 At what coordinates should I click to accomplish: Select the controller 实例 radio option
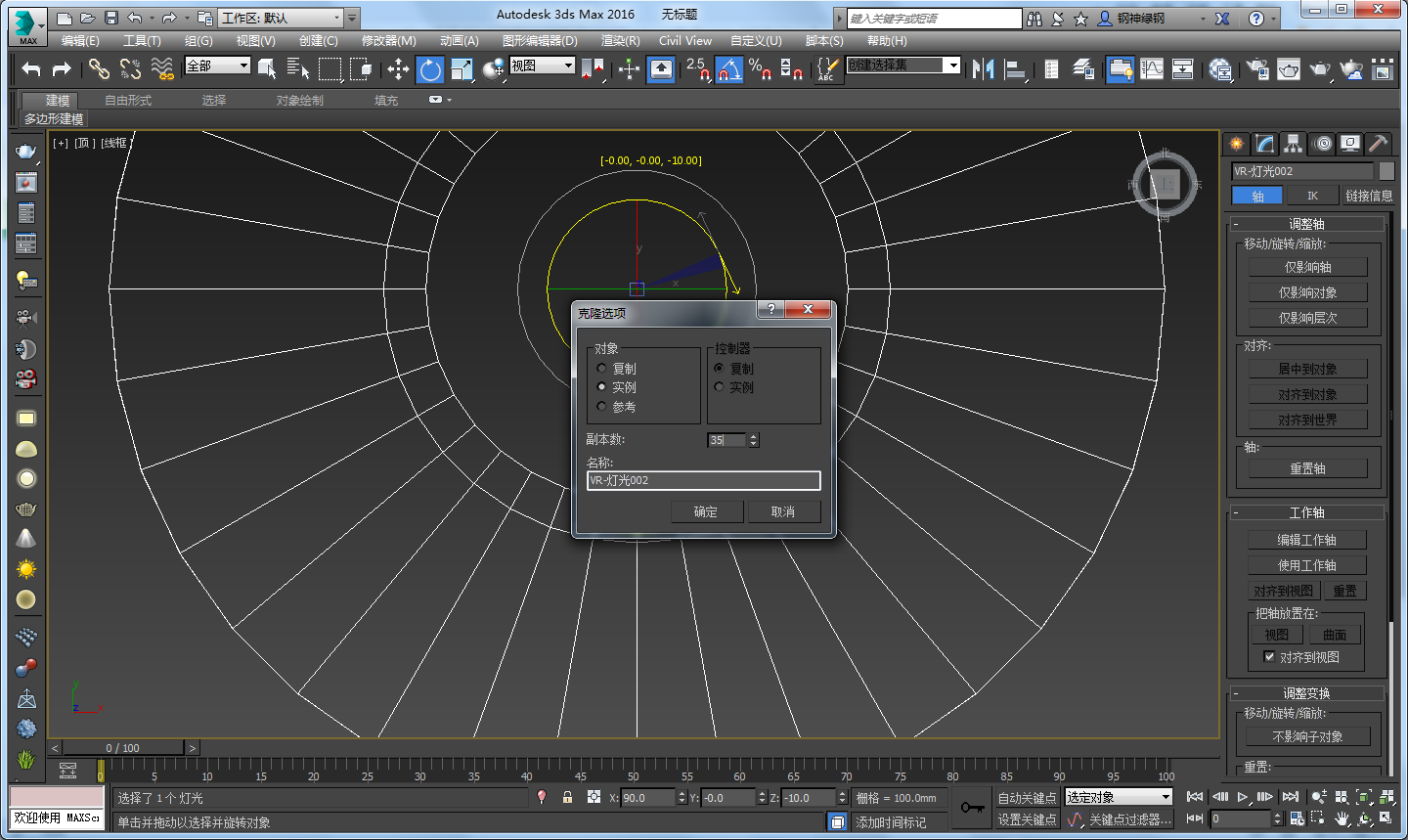coord(719,387)
